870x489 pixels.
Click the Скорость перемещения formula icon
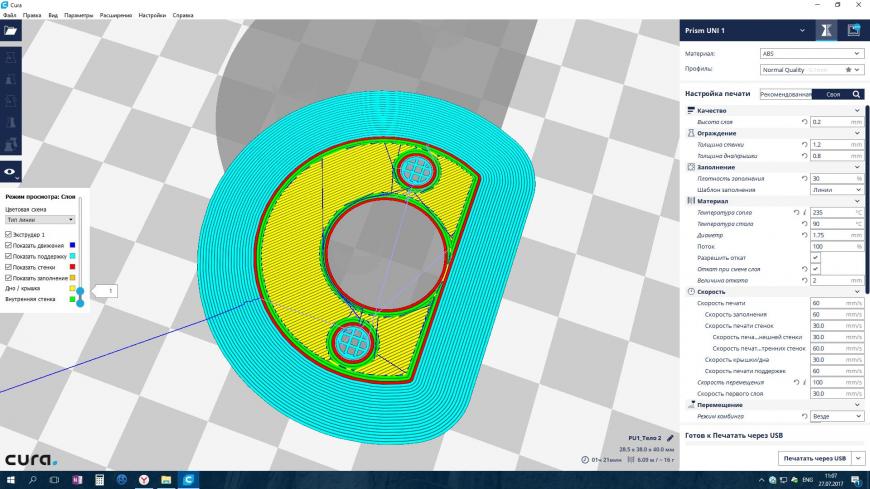(x=805, y=382)
